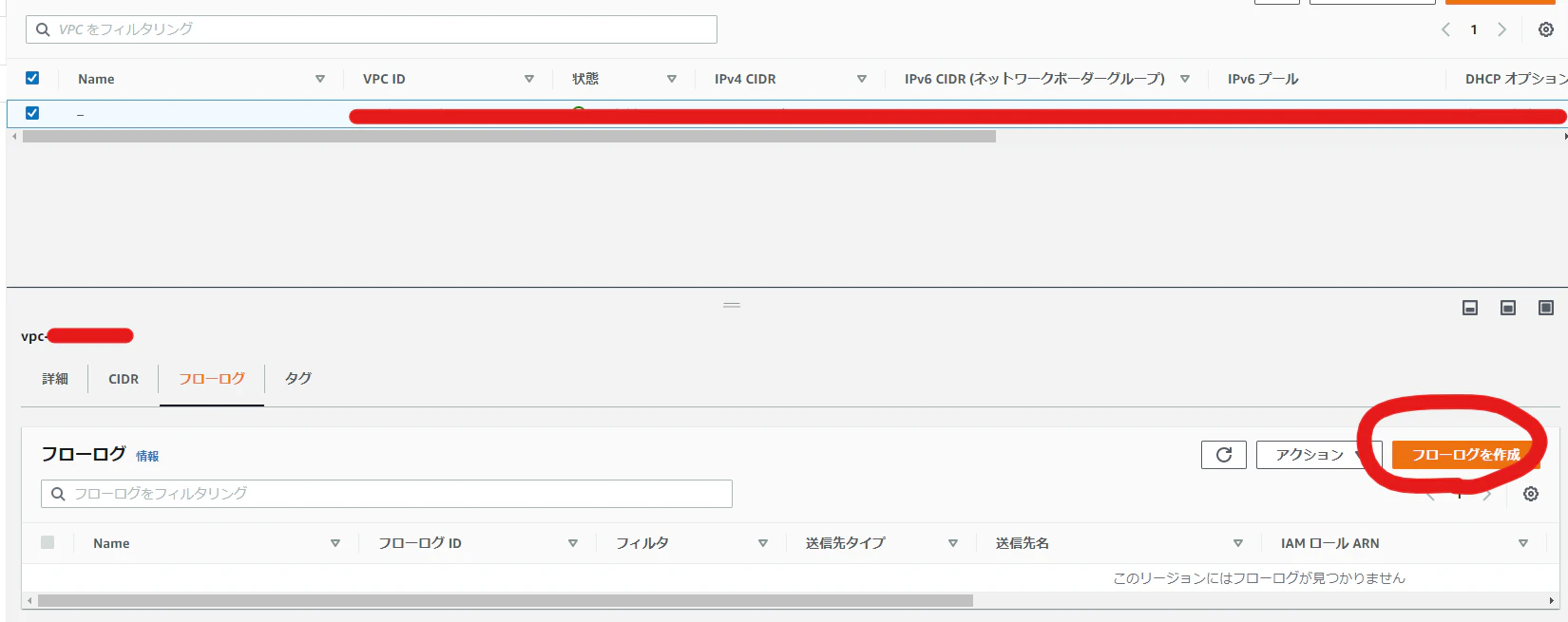
Task: Expand details panel to full height
Action: click(x=1546, y=308)
